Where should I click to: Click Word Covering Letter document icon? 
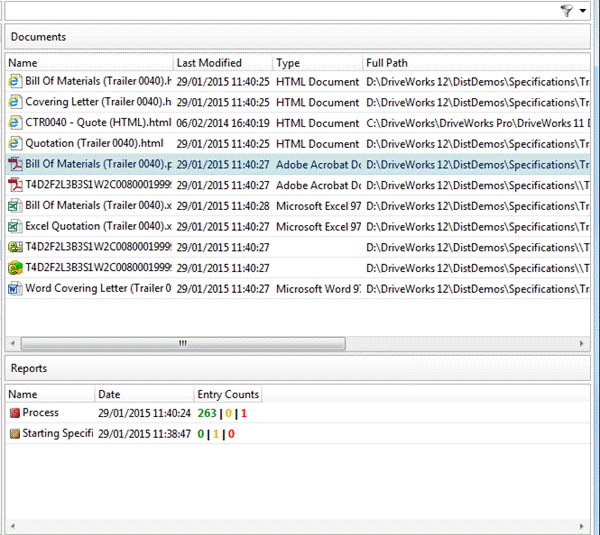point(14,288)
